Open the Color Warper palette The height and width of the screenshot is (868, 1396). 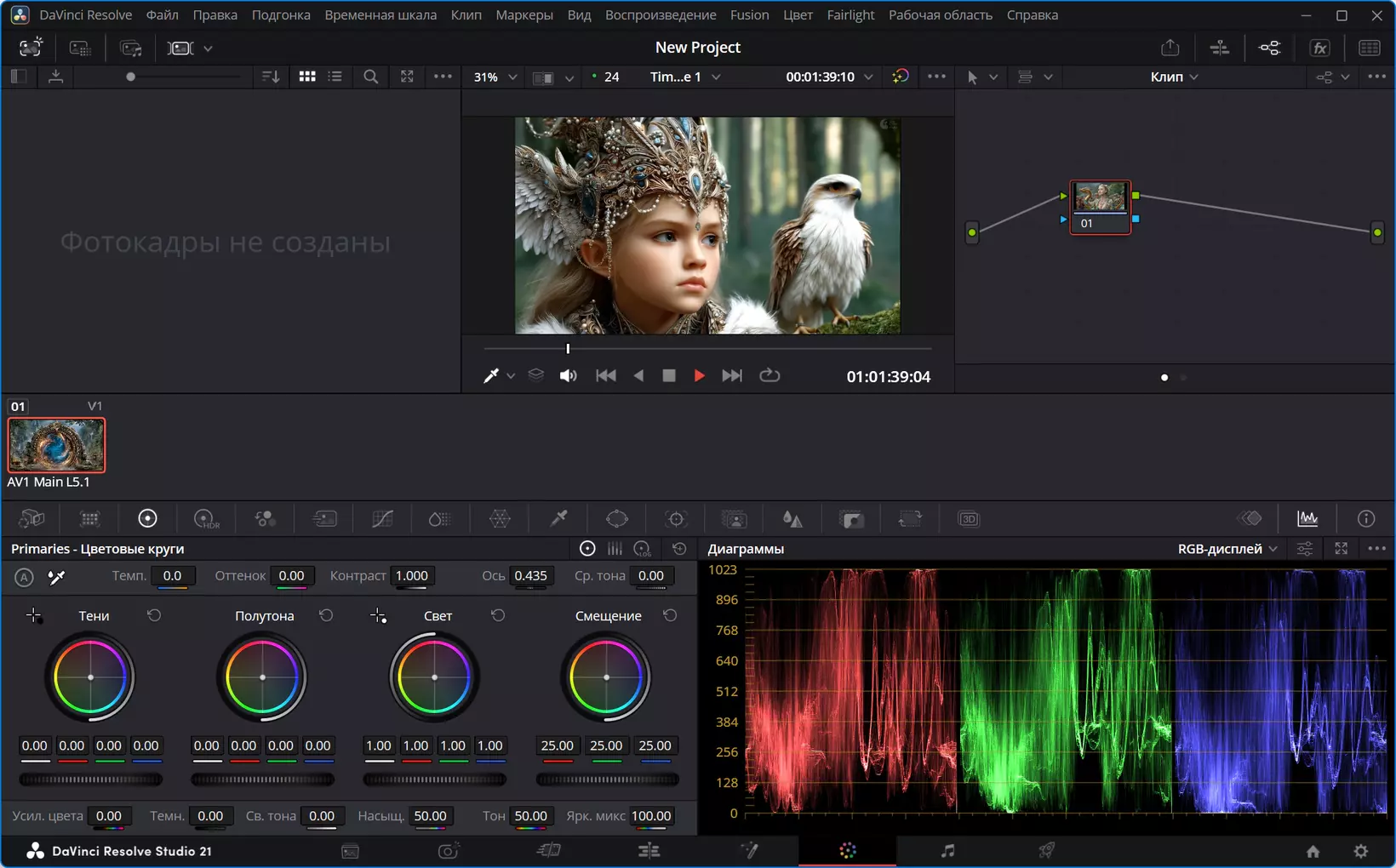point(500,519)
